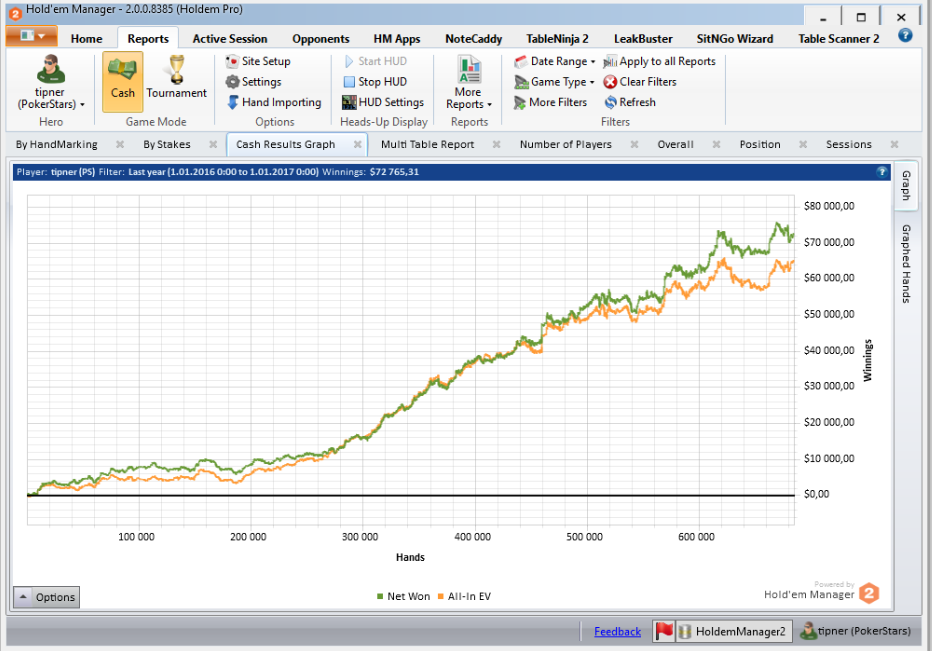
Task: Open Table Scanner 2 tab
Action: click(839, 39)
